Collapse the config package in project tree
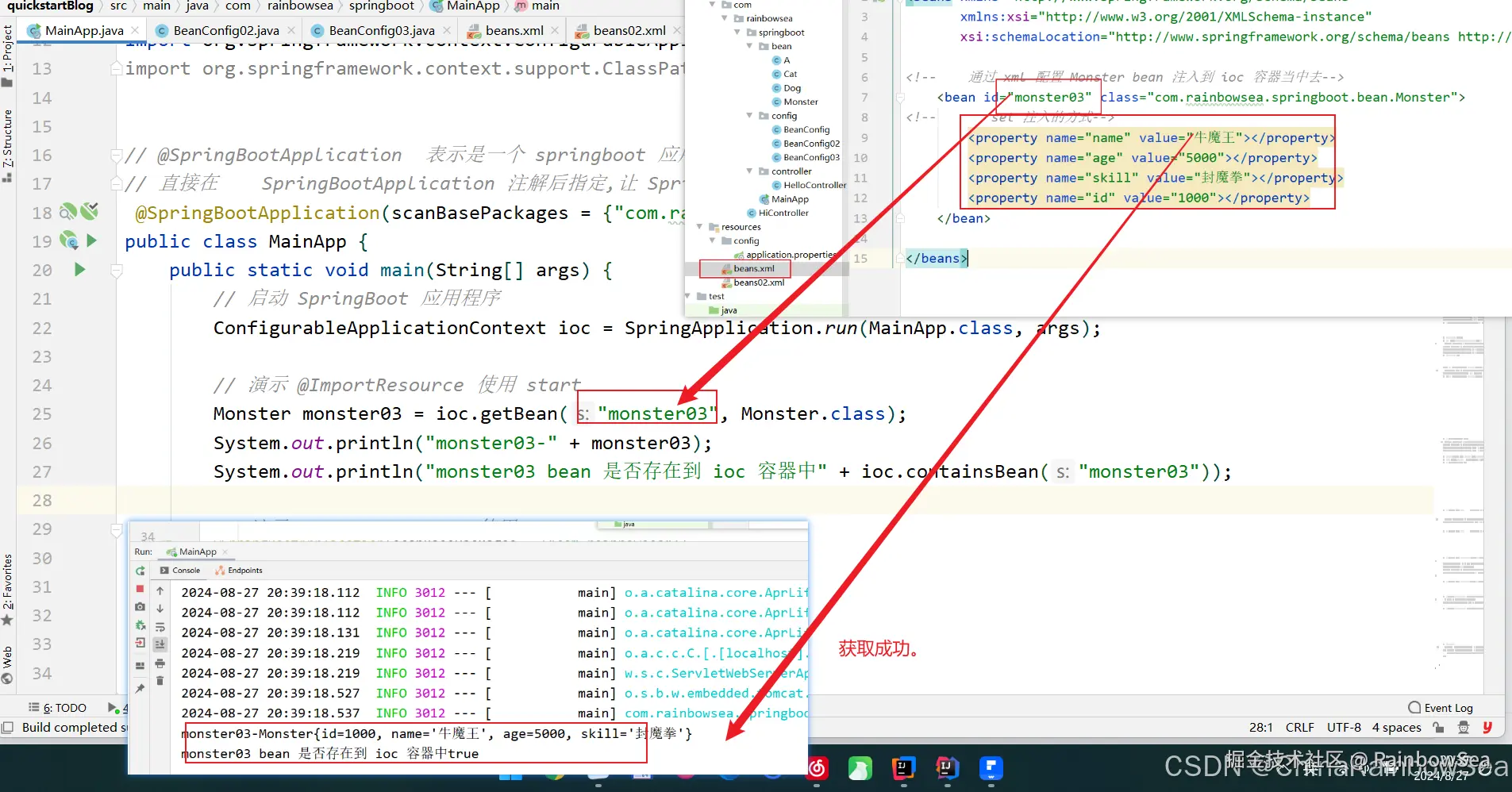Screen dimensions: 1512x792 pos(750,116)
